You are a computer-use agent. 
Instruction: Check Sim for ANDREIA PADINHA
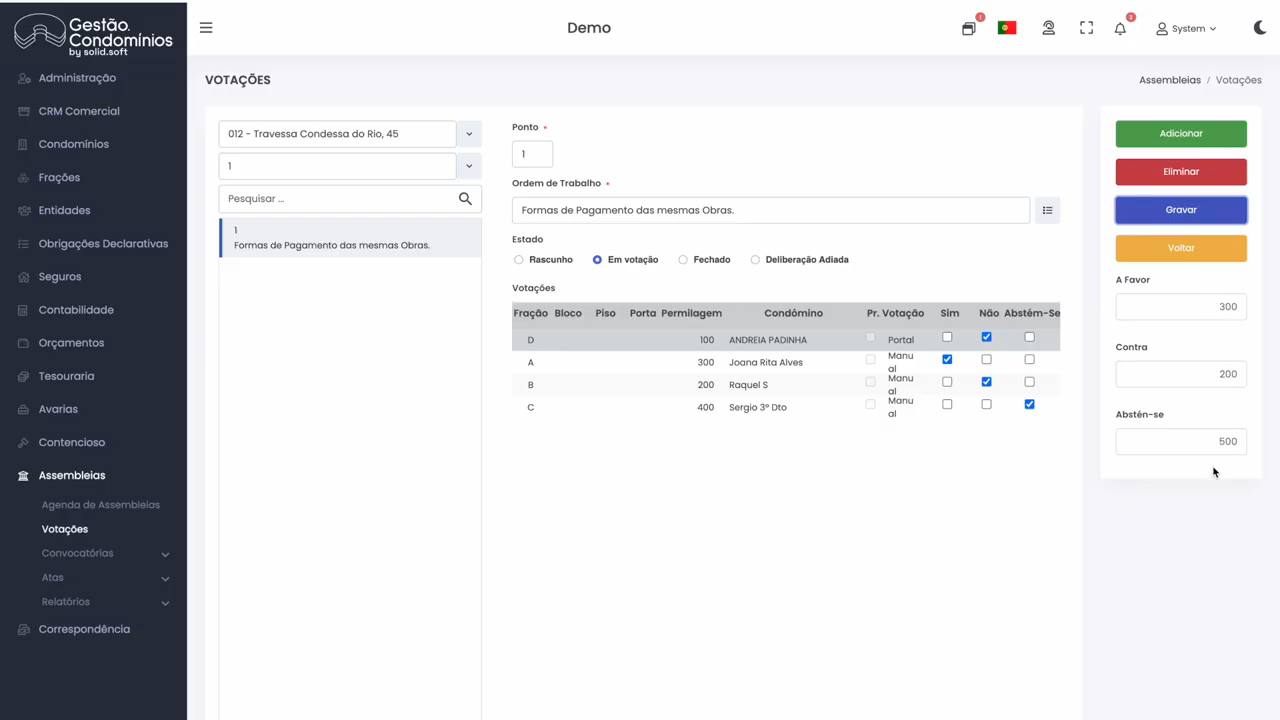[947, 337]
